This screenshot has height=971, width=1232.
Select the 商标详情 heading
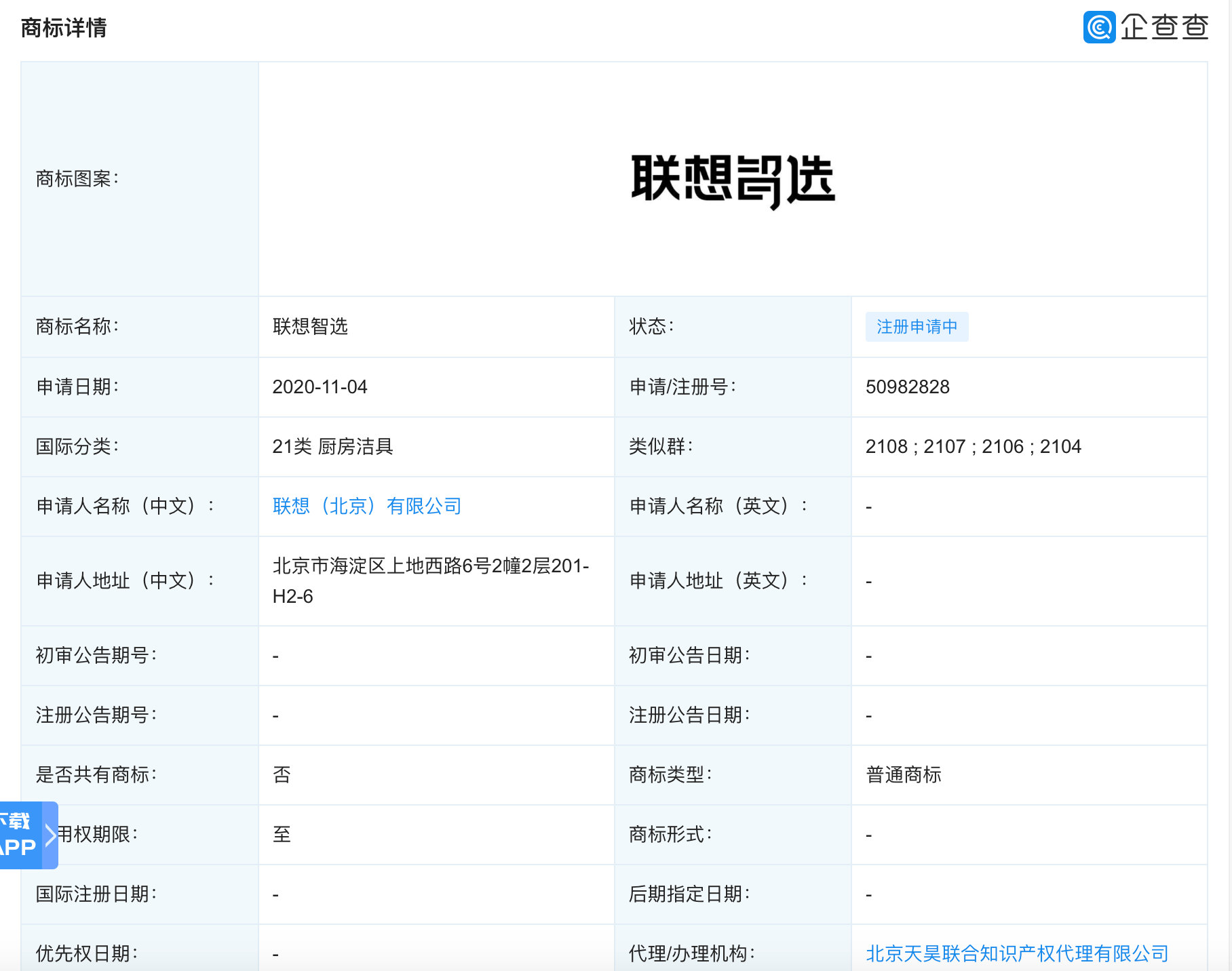(x=64, y=28)
